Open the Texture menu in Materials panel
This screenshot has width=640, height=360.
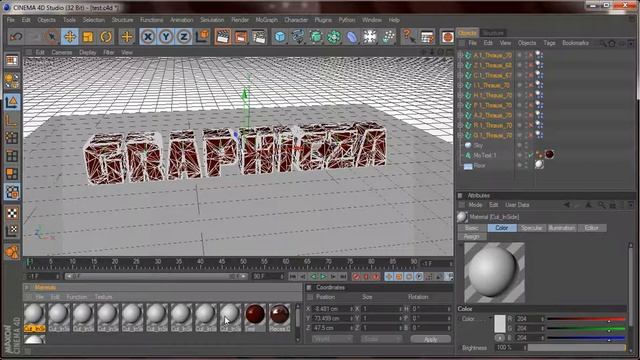[103, 297]
